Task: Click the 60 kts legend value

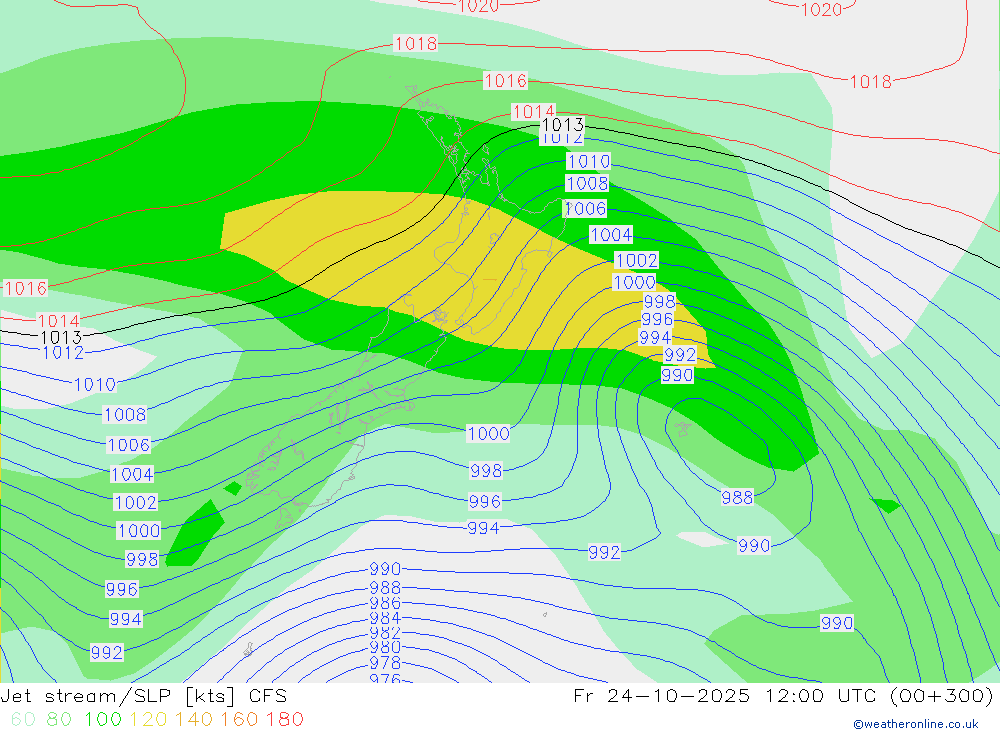Action: tap(23, 719)
